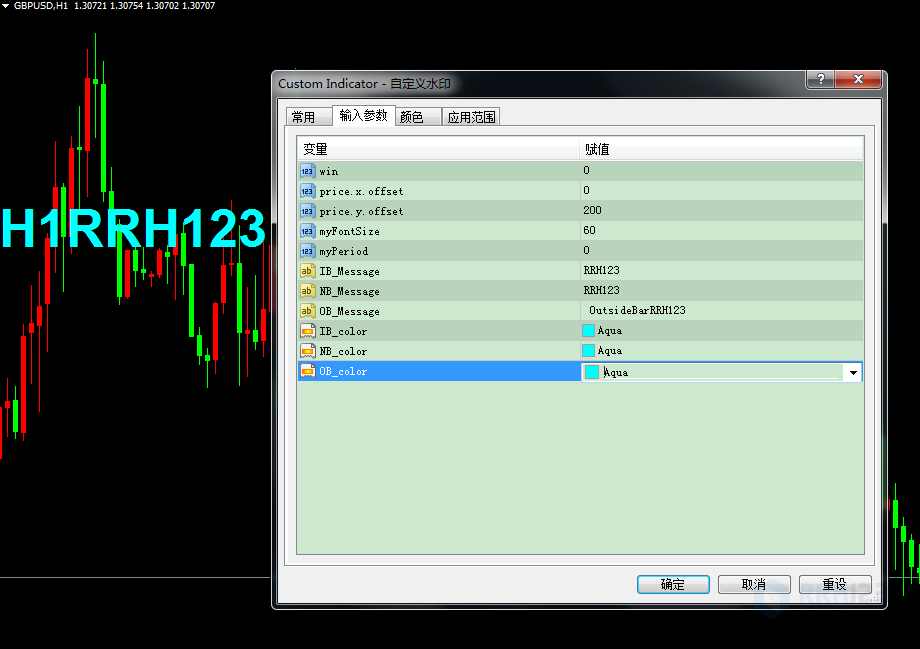Click the color icon beside IB_color
This screenshot has height=649, width=920.
(x=307, y=331)
